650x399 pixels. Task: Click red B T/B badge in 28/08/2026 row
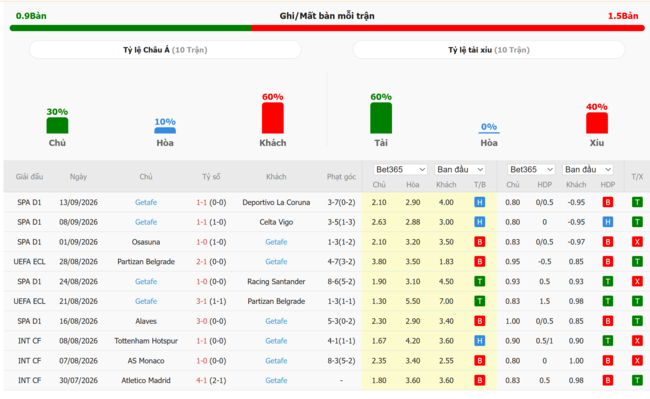tap(480, 261)
